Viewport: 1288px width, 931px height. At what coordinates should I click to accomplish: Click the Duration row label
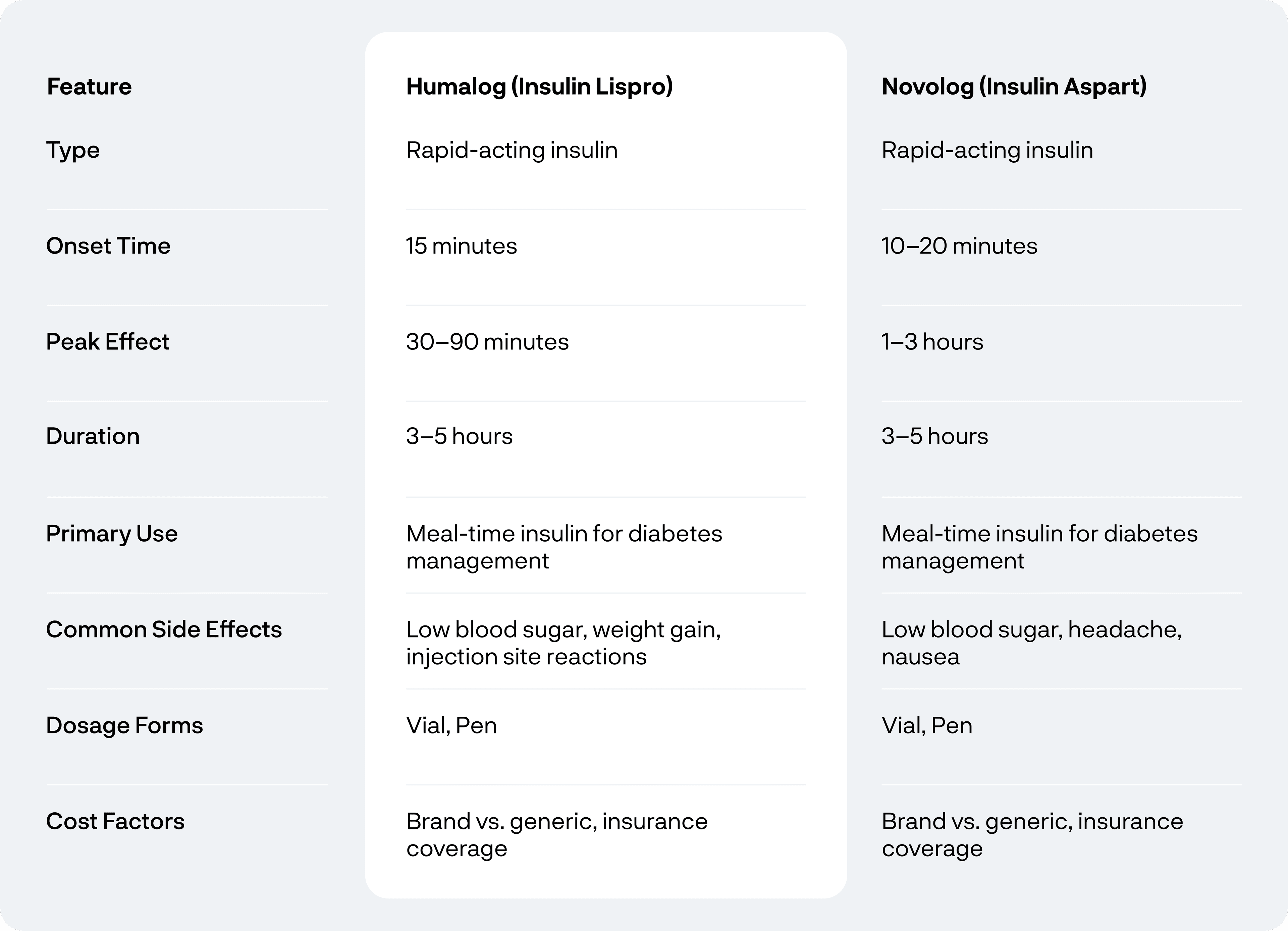(x=93, y=437)
